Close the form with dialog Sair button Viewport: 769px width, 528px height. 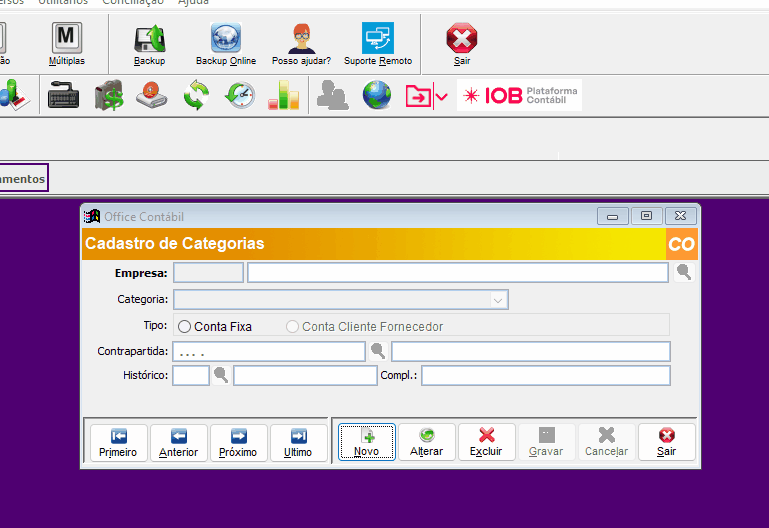point(666,442)
